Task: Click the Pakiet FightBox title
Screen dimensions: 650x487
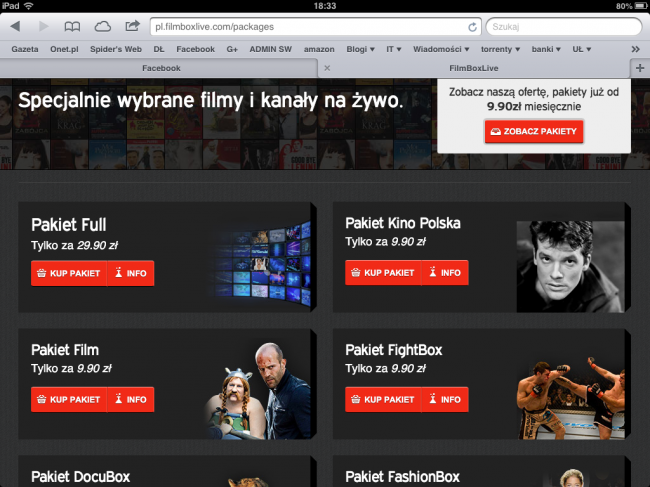Action: click(x=394, y=350)
